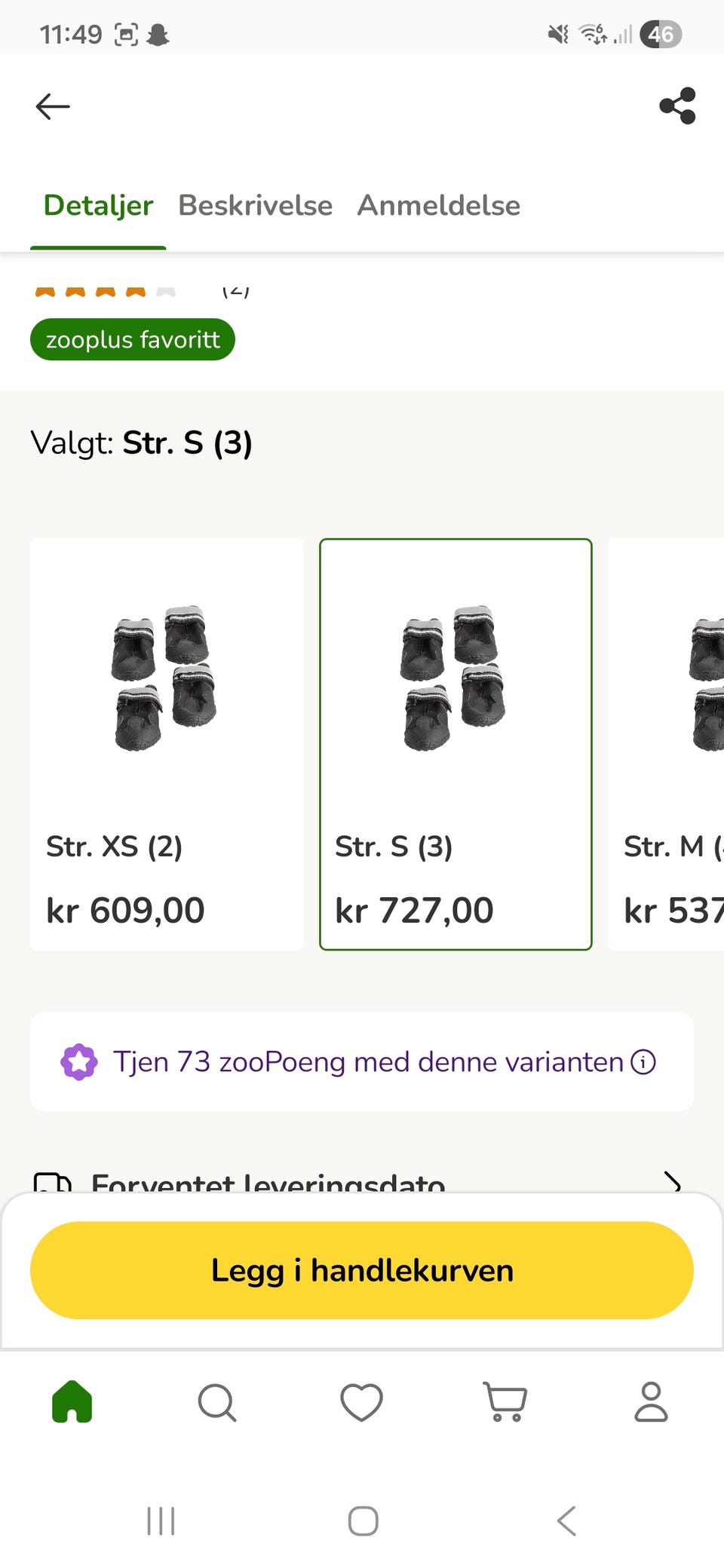The height and width of the screenshot is (1568, 724).
Task: Open the shopping cart icon
Action: [x=505, y=1402]
